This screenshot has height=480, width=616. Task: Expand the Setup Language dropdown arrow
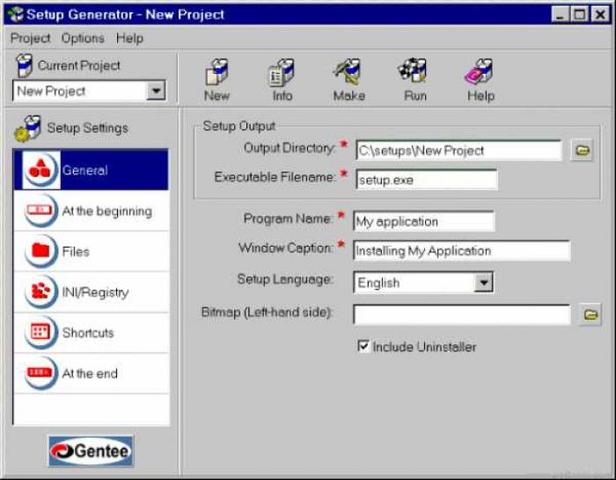click(483, 282)
